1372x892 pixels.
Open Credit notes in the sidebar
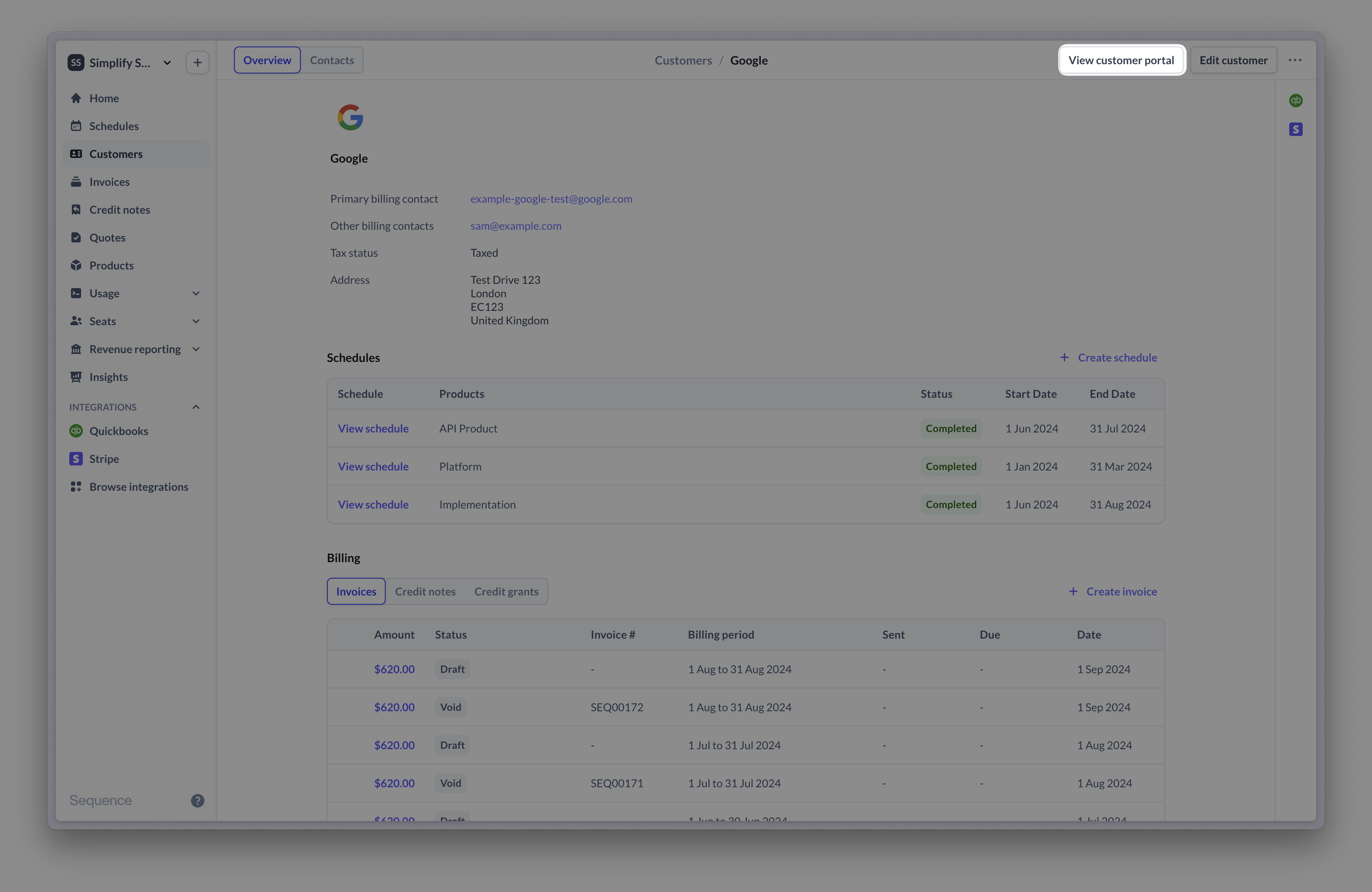[x=136, y=210]
